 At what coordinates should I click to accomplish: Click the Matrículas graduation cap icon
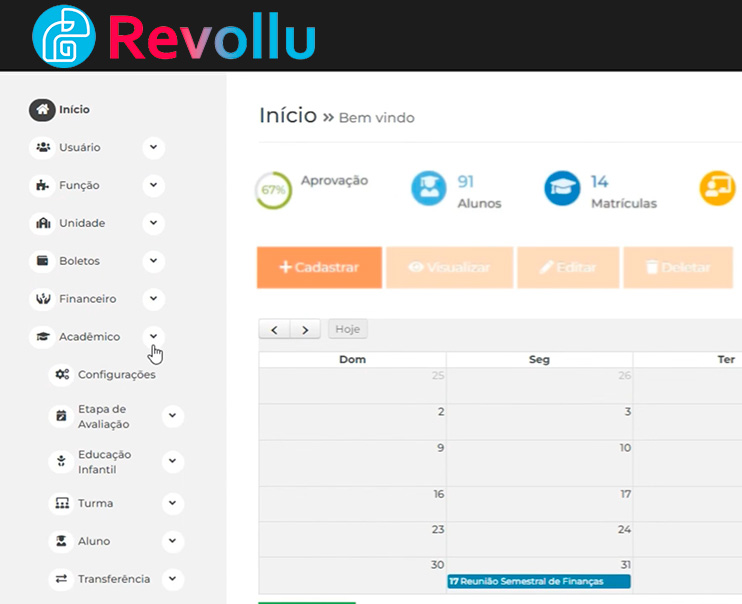[x=562, y=188]
